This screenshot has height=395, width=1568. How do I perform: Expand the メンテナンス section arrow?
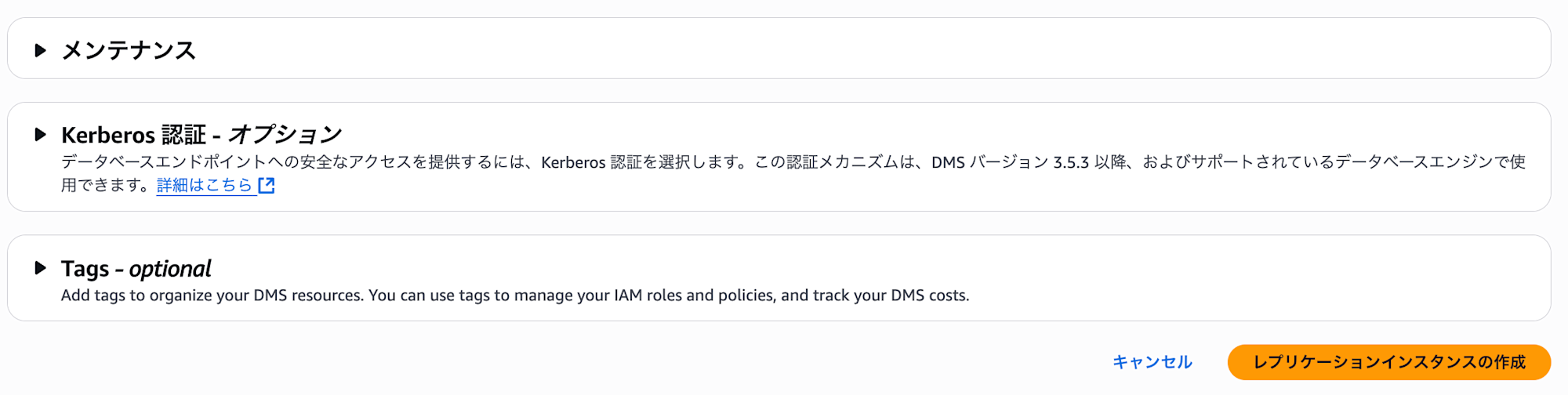pyautogui.click(x=40, y=50)
